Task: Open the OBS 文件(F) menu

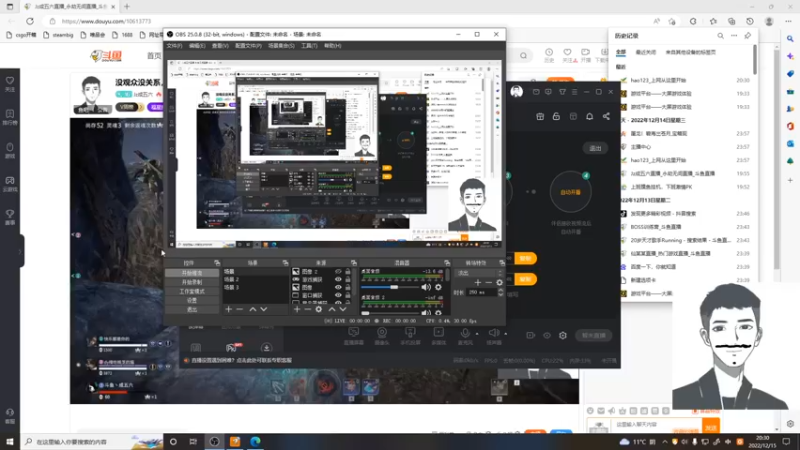Action: point(174,46)
